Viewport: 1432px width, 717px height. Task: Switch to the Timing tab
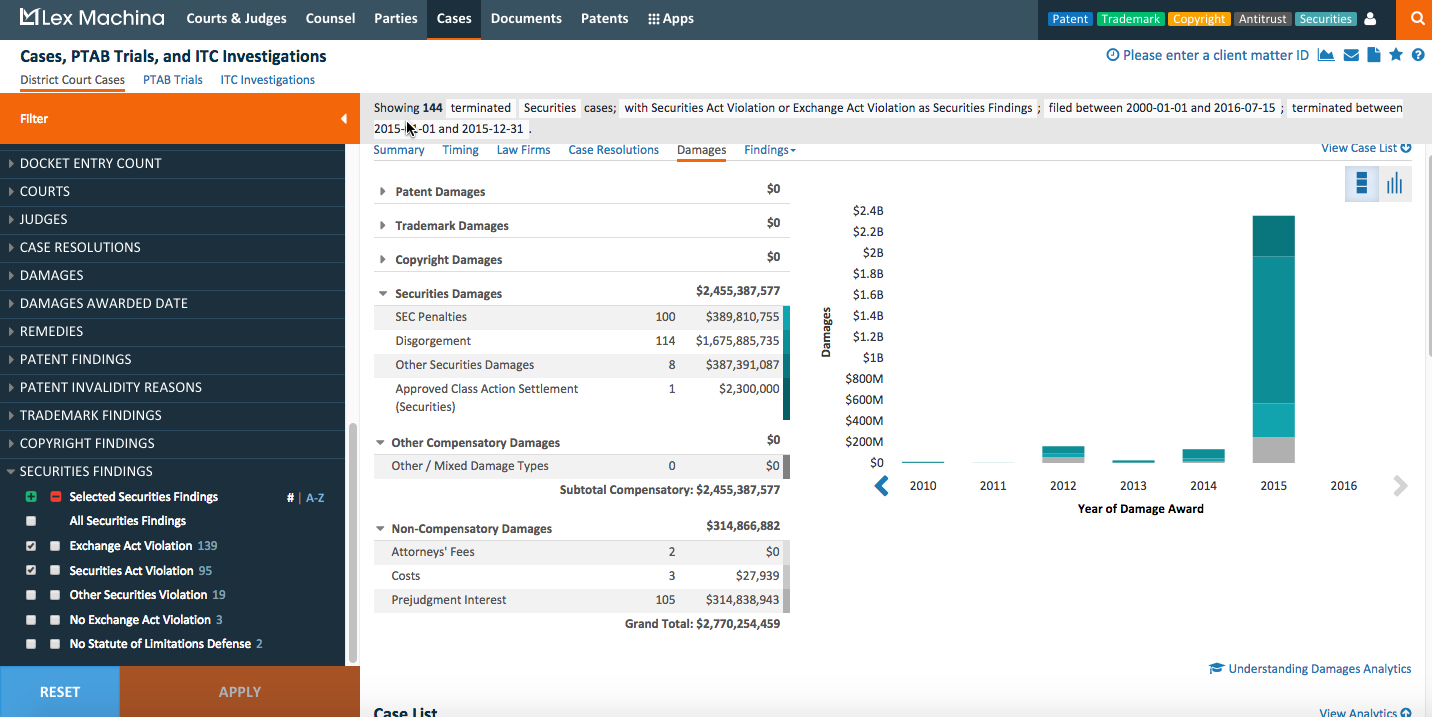coord(460,150)
